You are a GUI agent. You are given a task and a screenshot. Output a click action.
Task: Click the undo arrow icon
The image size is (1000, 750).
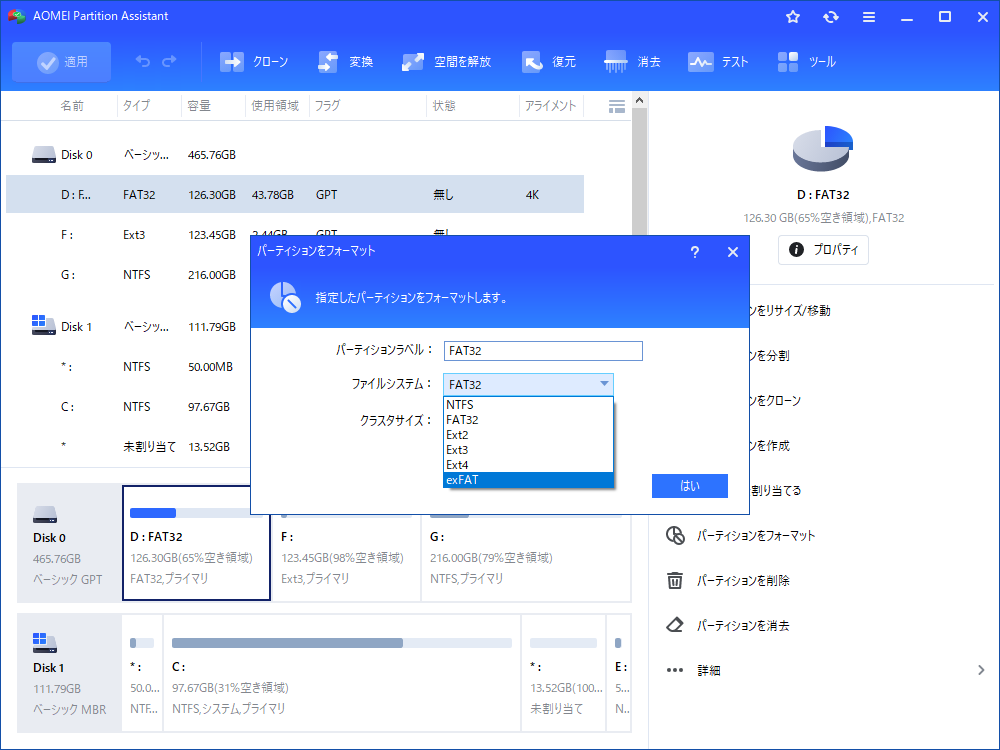[x=143, y=61]
